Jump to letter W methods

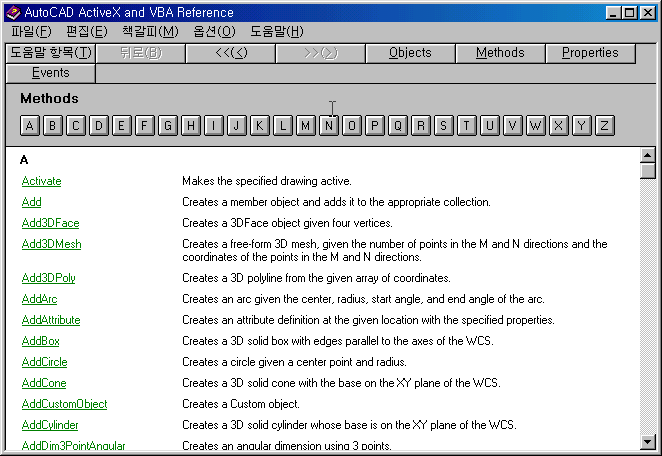pos(536,126)
